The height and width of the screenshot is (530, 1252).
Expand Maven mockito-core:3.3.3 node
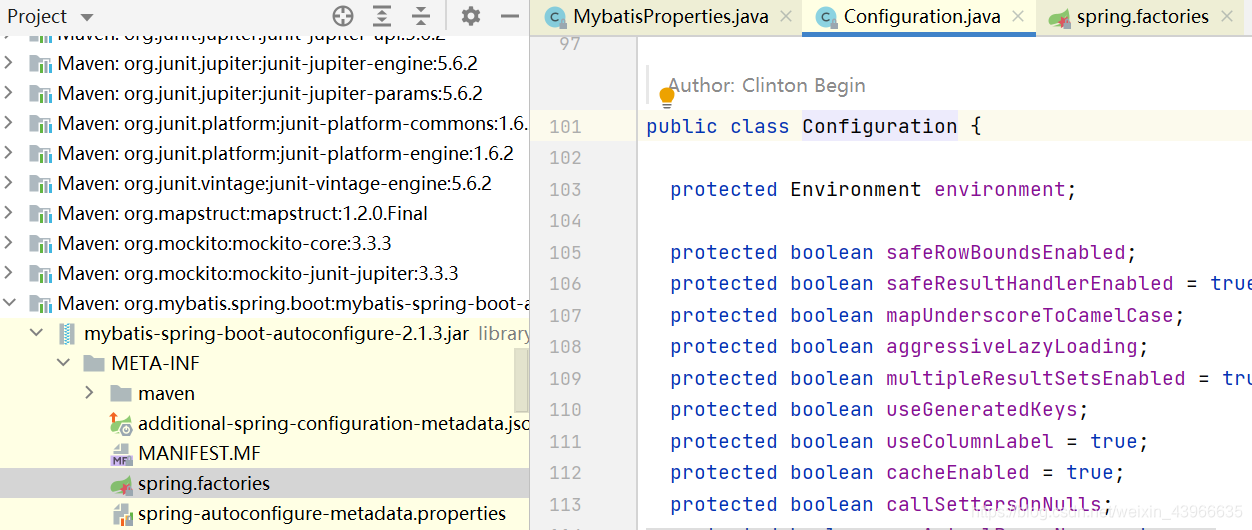[x=9, y=243]
